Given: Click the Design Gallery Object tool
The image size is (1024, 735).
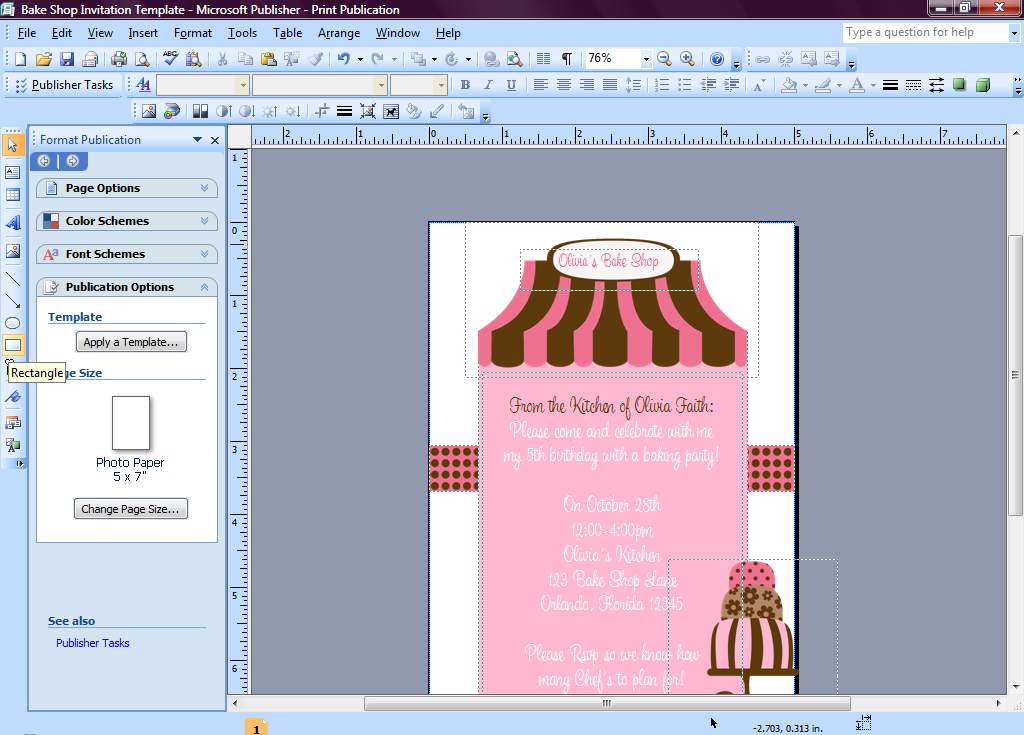Looking at the screenshot, I should (12, 423).
